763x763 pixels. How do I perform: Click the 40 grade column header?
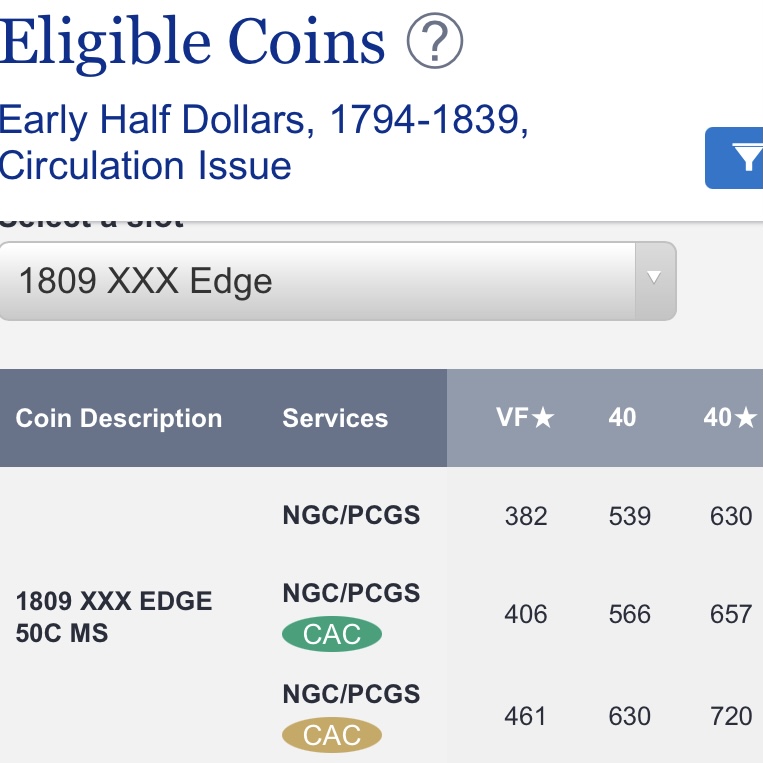pyautogui.click(x=622, y=418)
